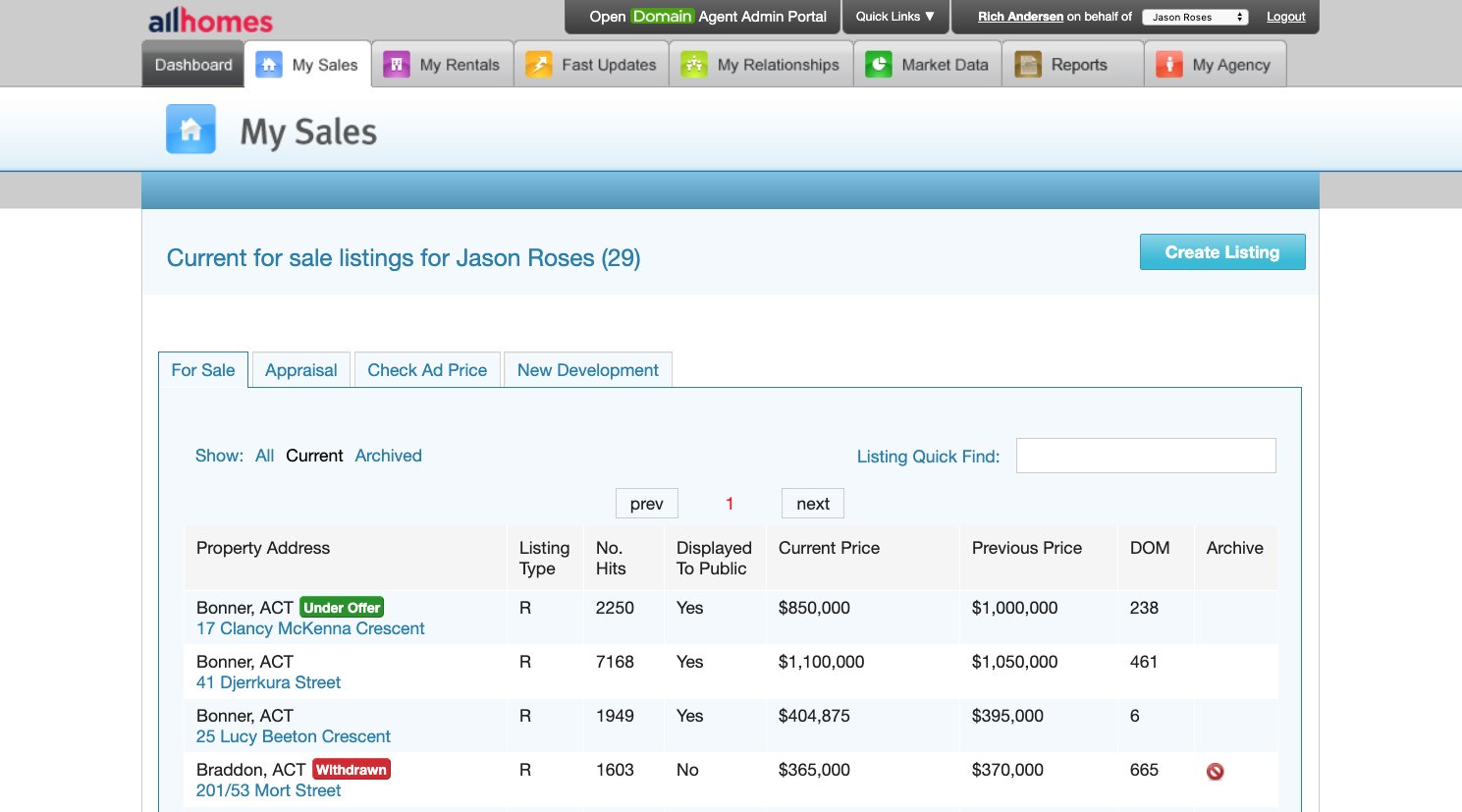Click the My Sales house icon in nav
Image resolution: width=1462 pixels, height=812 pixels.
pyautogui.click(x=269, y=65)
